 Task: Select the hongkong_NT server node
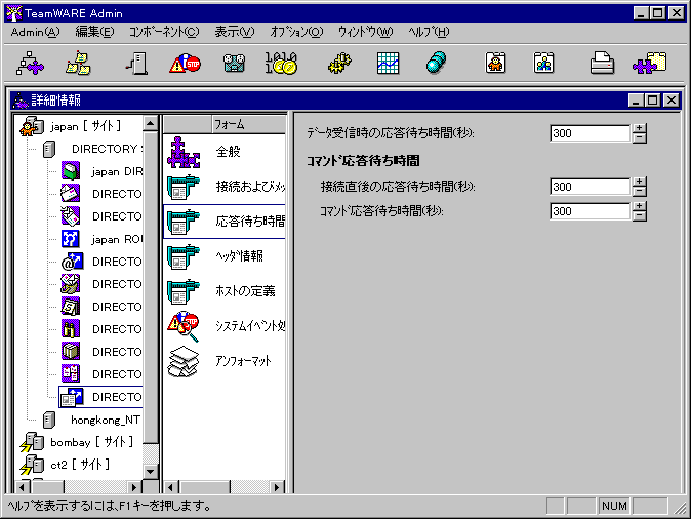[x=92, y=420]
